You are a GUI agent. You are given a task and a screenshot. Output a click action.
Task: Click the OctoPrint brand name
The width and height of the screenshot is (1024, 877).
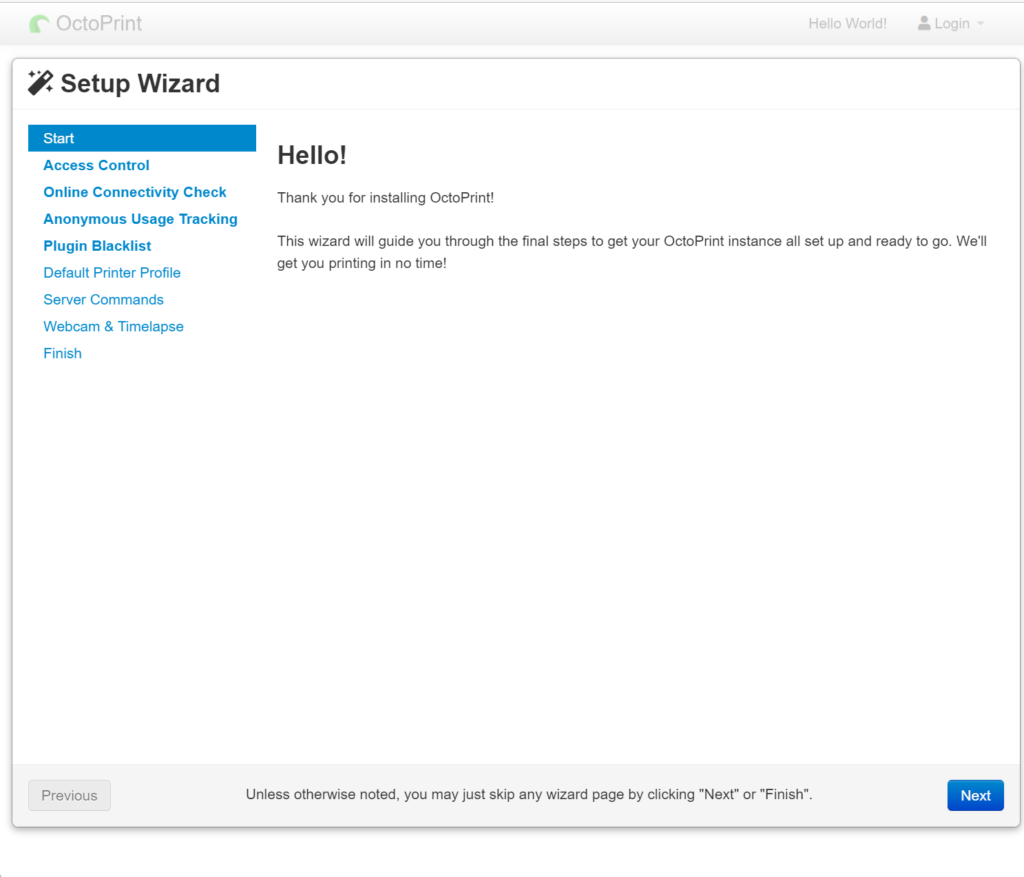click(99, 24)
